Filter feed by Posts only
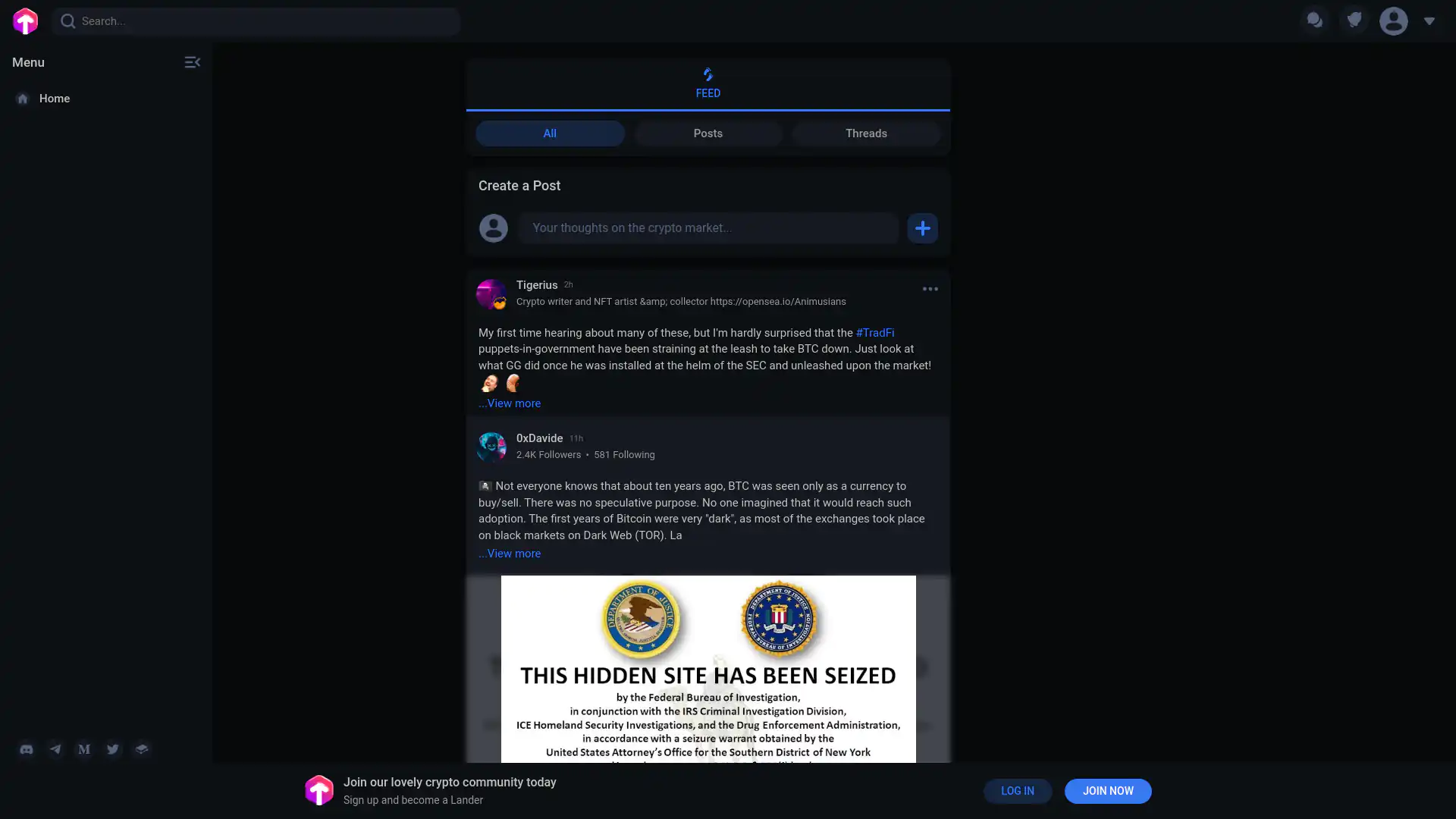 point(708,133)
